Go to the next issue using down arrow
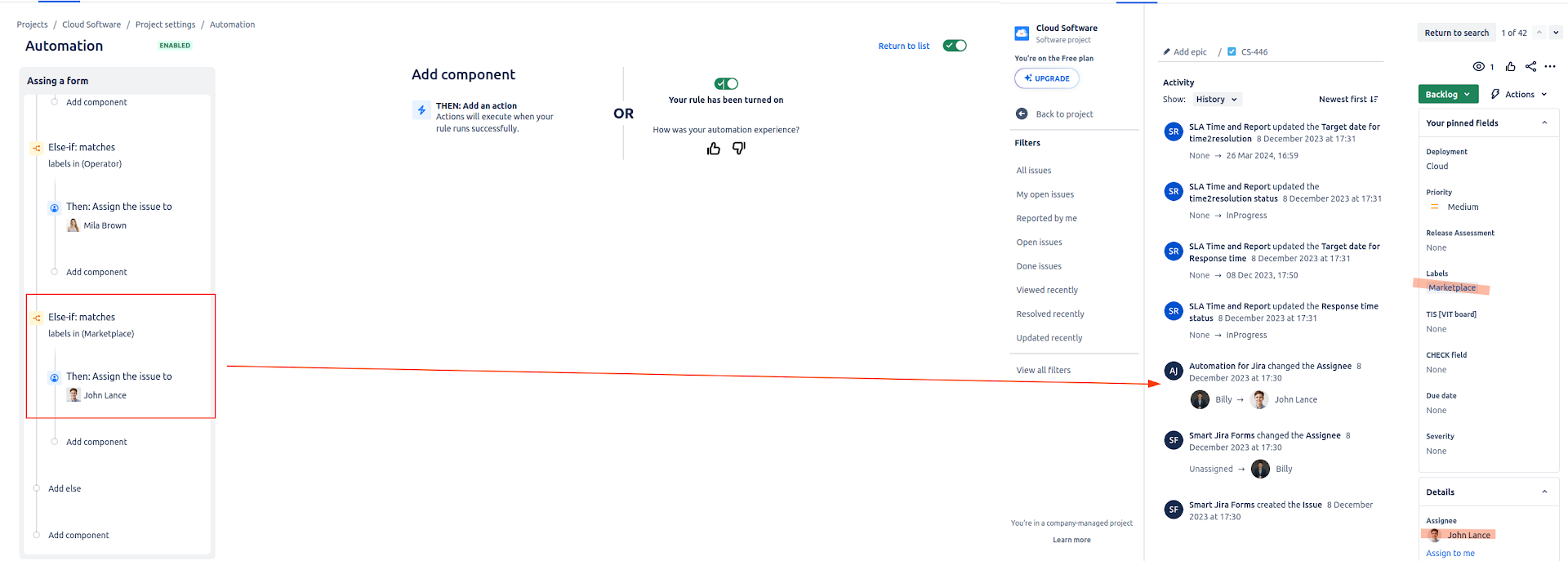The image size is (1568, 561). (x=1556, y=33)
